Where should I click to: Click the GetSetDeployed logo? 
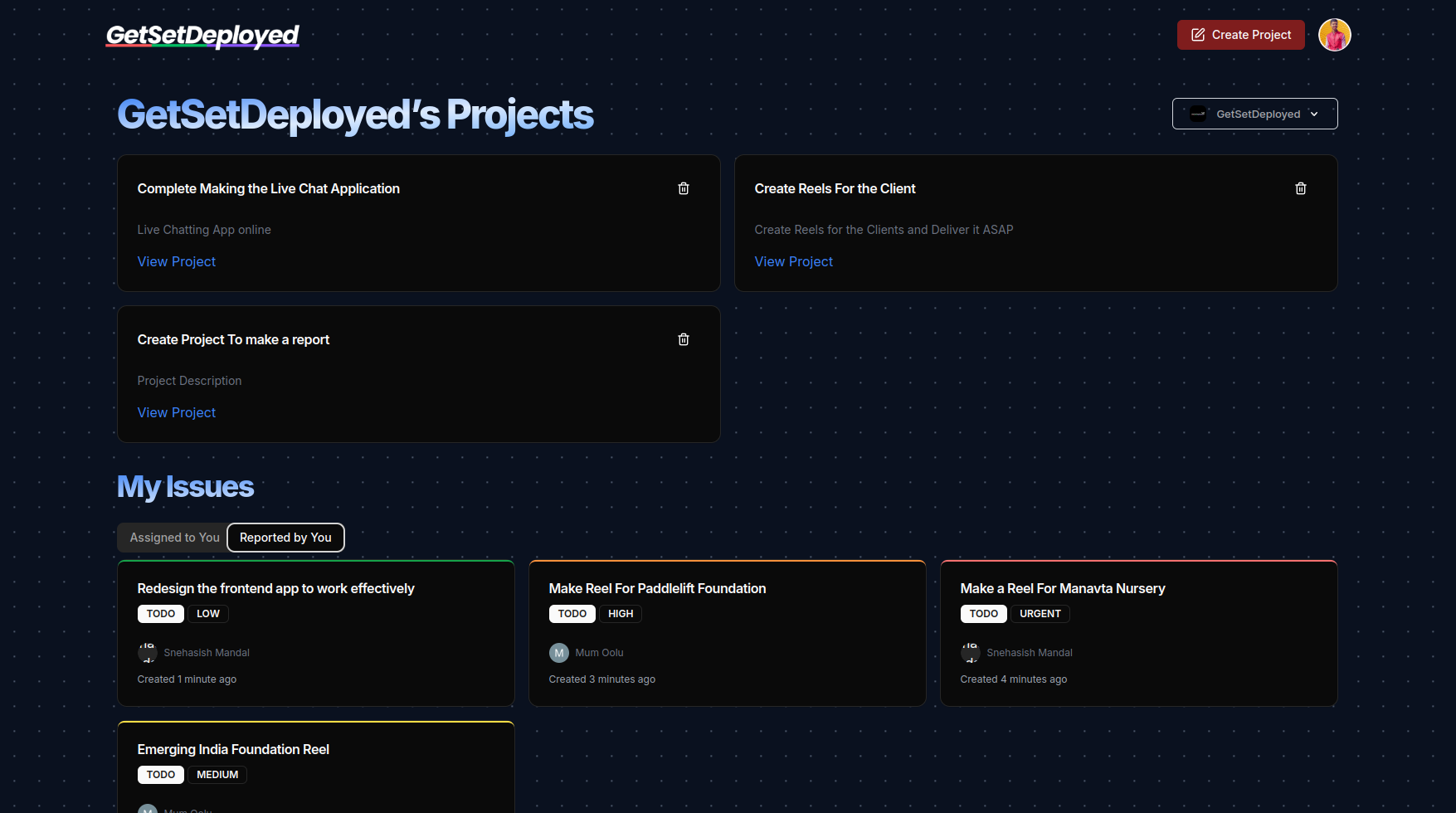click(x=202, y=36)
